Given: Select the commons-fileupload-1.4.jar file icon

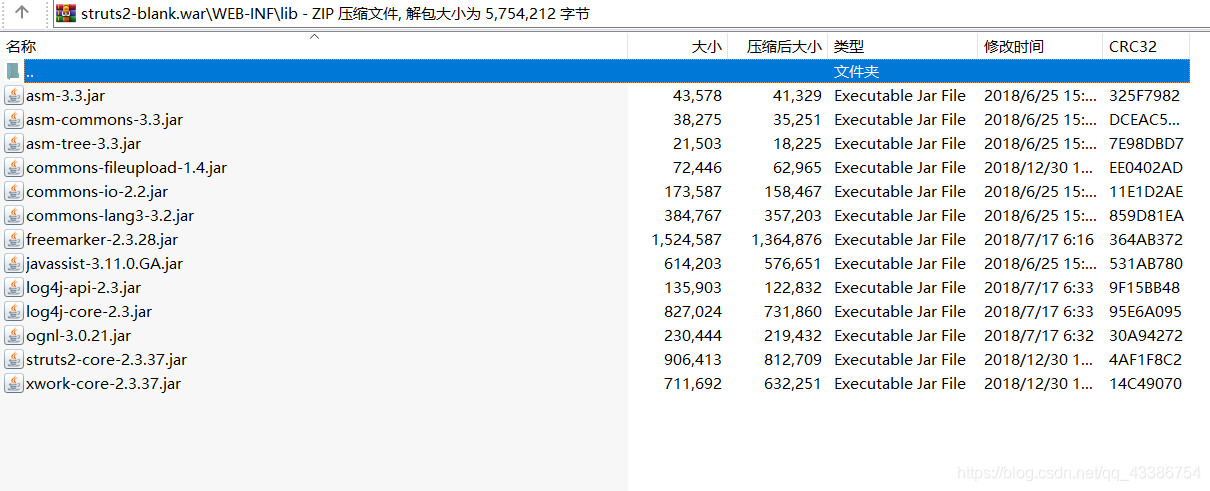Looking at the screenshot, I should (x=14, y=168).
